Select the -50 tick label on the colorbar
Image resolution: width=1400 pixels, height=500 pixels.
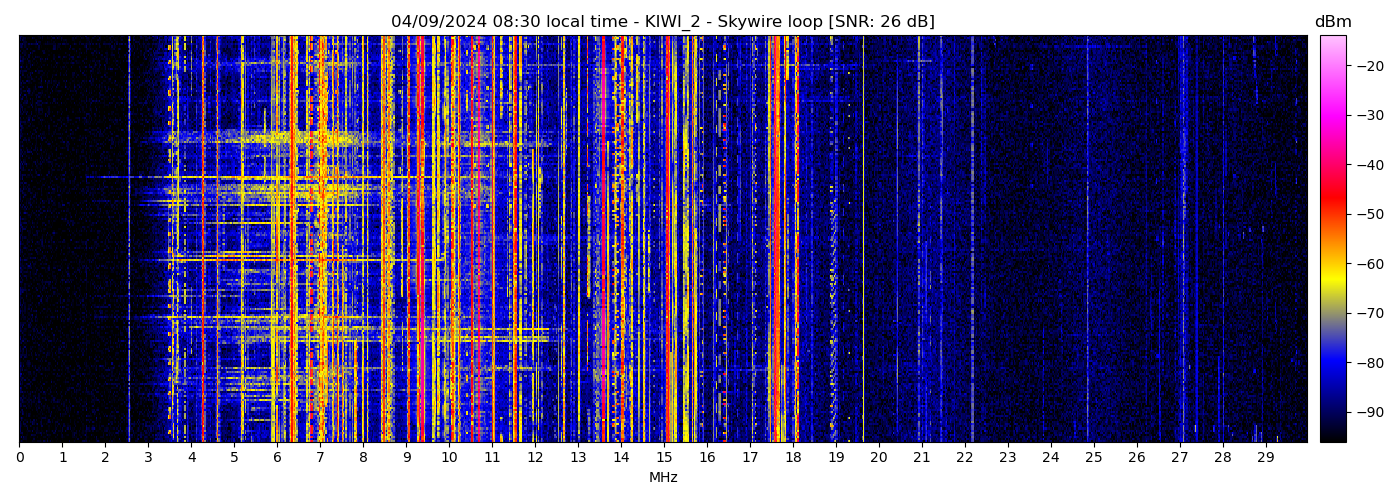point(1367,214)
